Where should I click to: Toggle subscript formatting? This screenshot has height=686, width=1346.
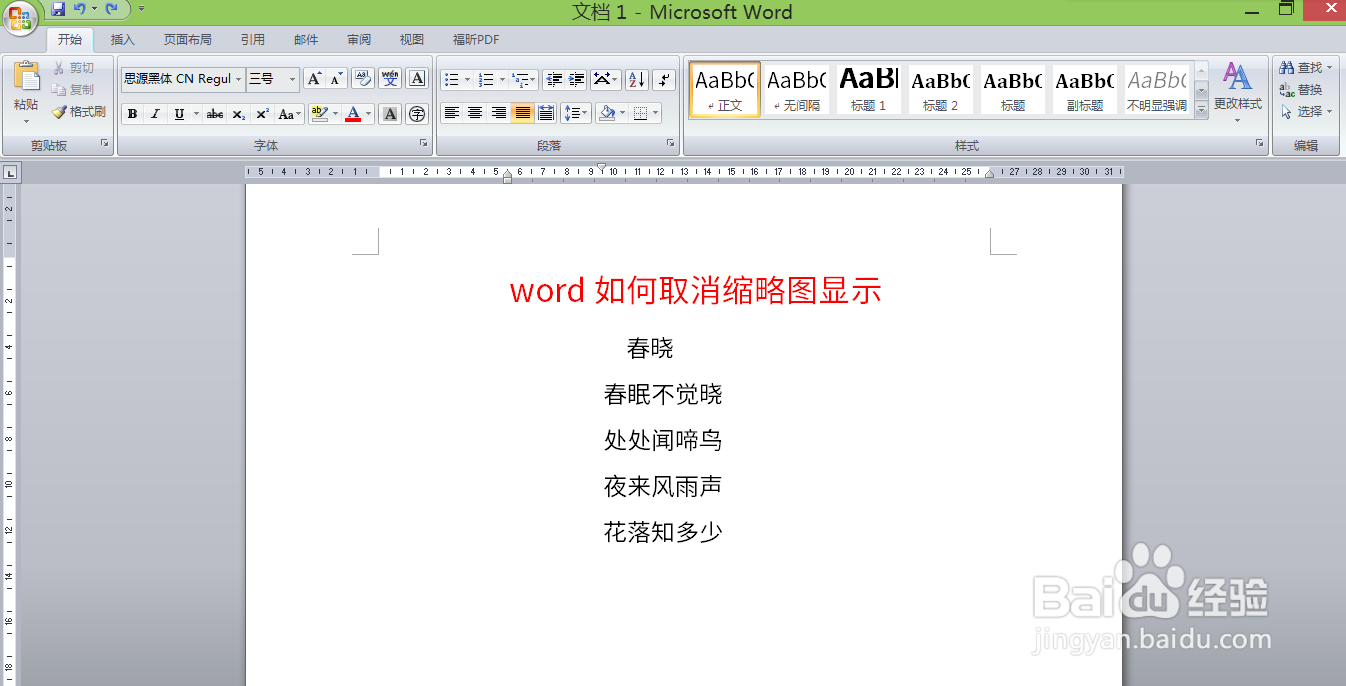coord(238,114)
